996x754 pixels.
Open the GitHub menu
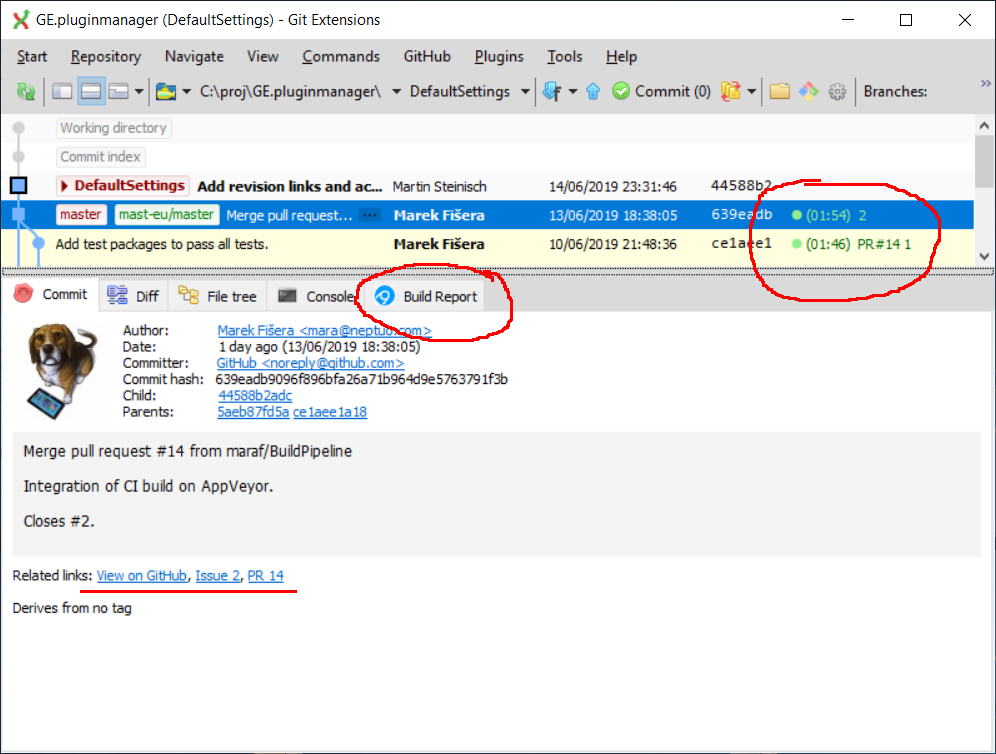point(426,56)
